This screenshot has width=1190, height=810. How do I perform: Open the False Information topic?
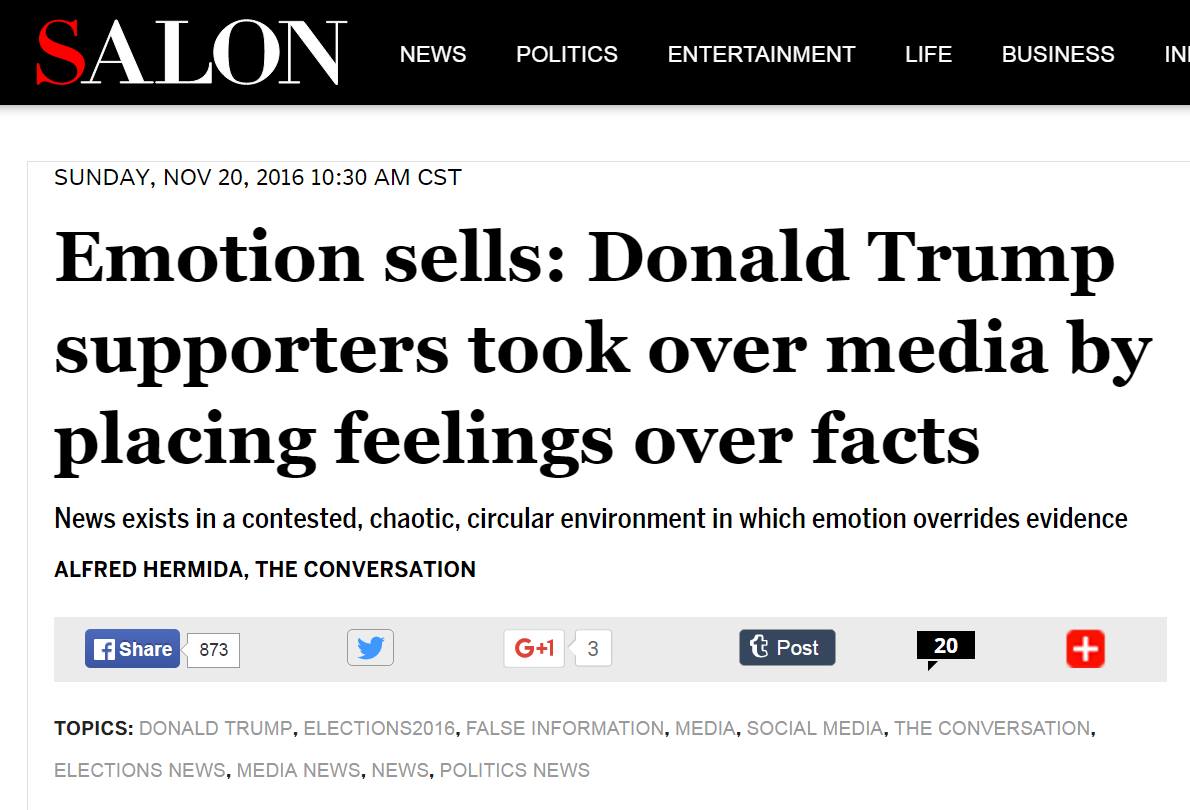pyautogui.click(x=565, y=729)
